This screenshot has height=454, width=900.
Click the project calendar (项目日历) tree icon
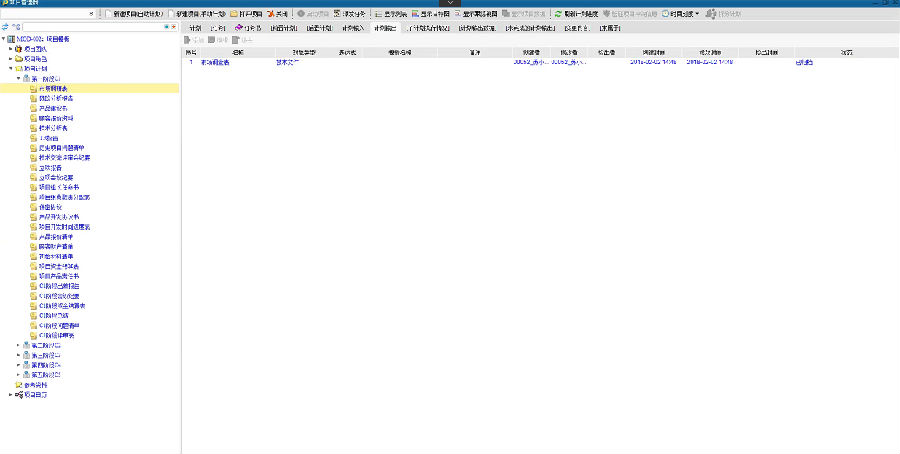pos(18,395)
